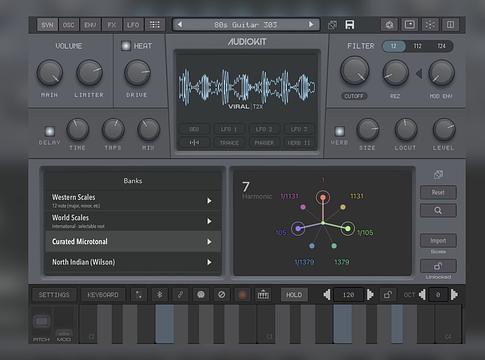This screenshot has width=485, height=360.
Task: Click the REZ filter knob
Action: coord(395,73)
